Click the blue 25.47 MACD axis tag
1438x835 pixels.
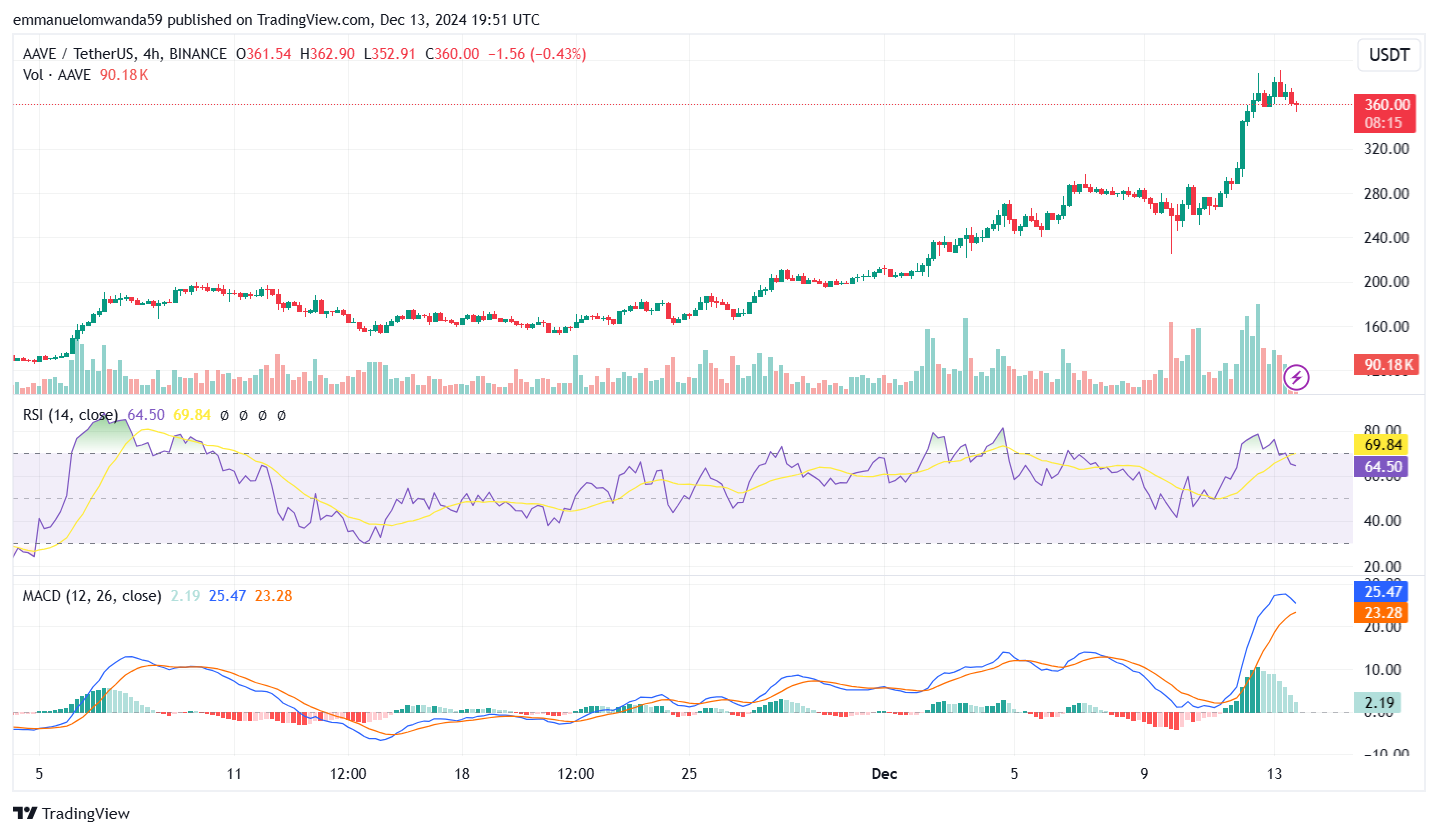click(1380, 591)
